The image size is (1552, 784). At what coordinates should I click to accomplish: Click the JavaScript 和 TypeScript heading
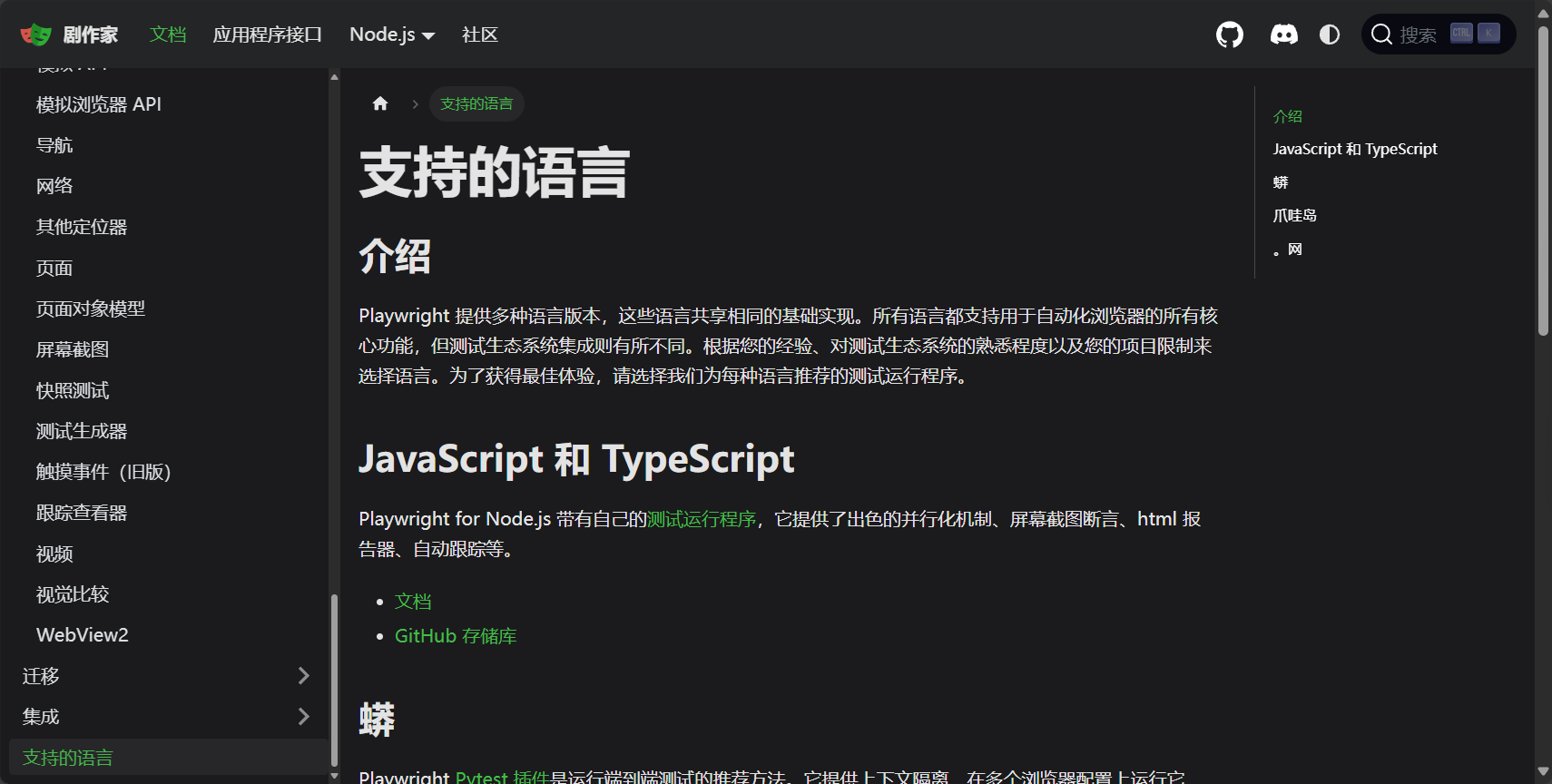pos(576,459)
